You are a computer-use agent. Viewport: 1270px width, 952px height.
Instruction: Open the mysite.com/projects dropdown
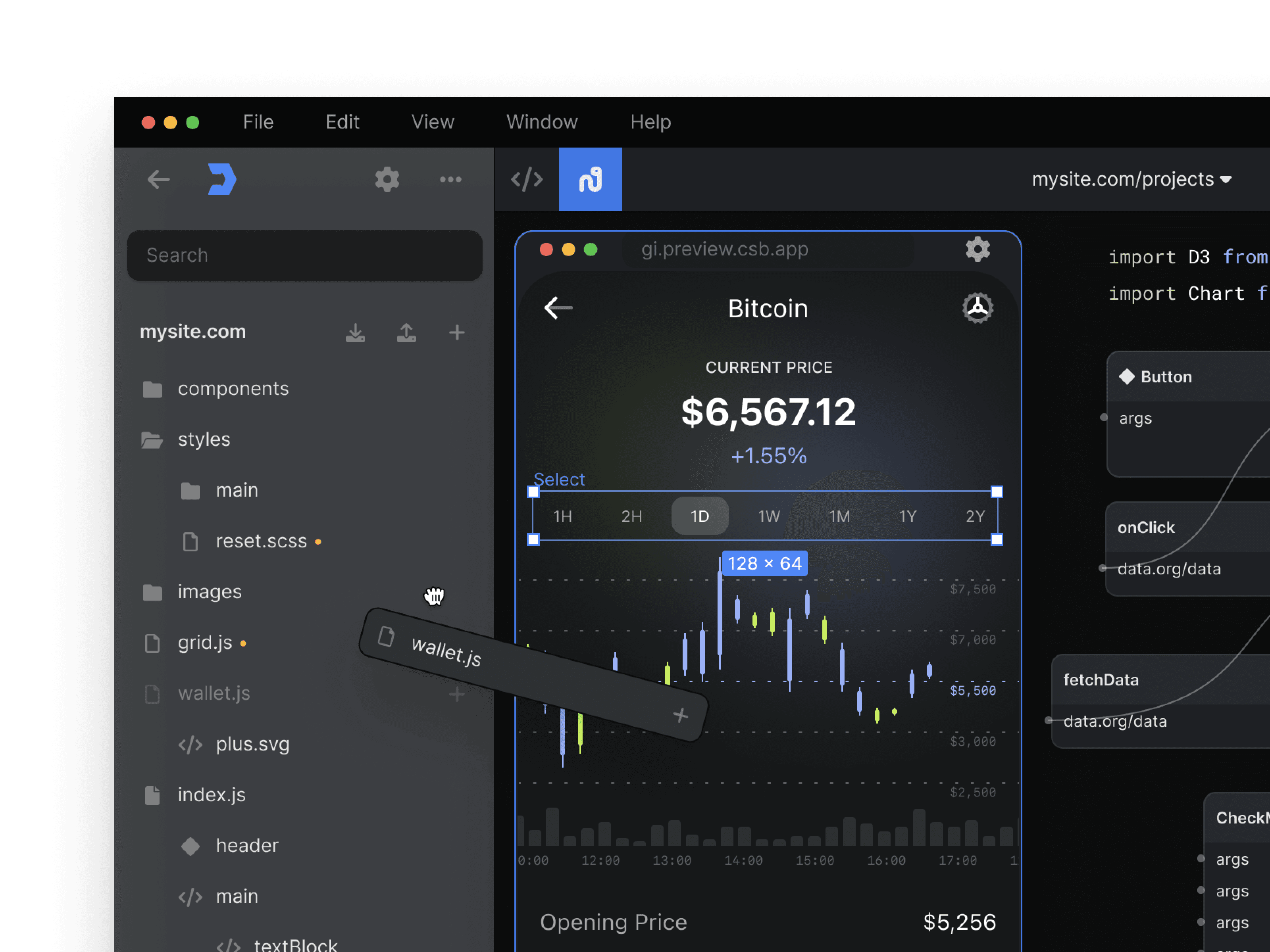pos(1131,180)
